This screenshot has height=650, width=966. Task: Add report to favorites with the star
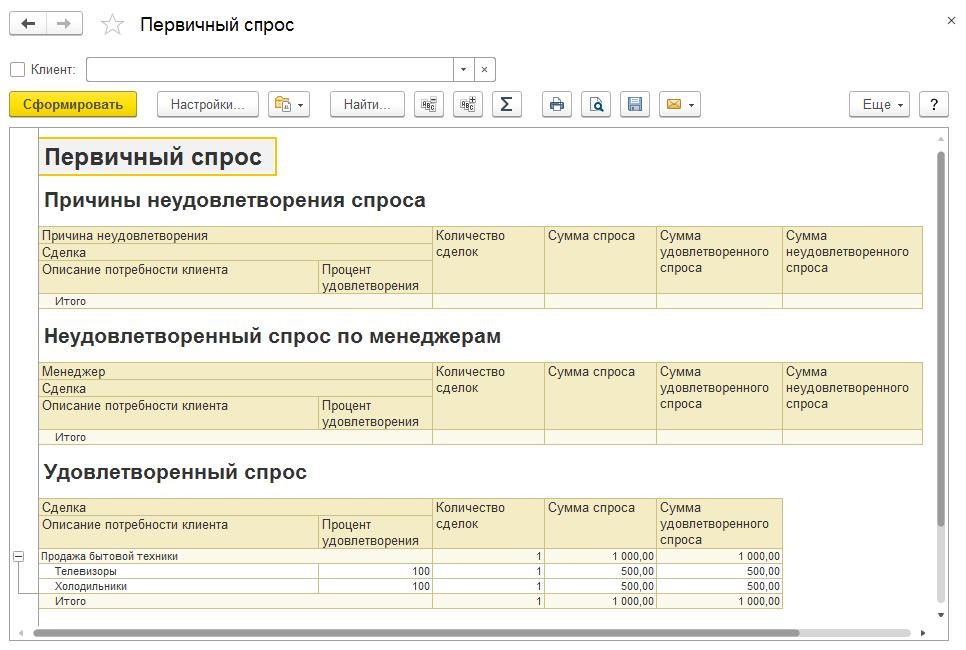[112, 25]
